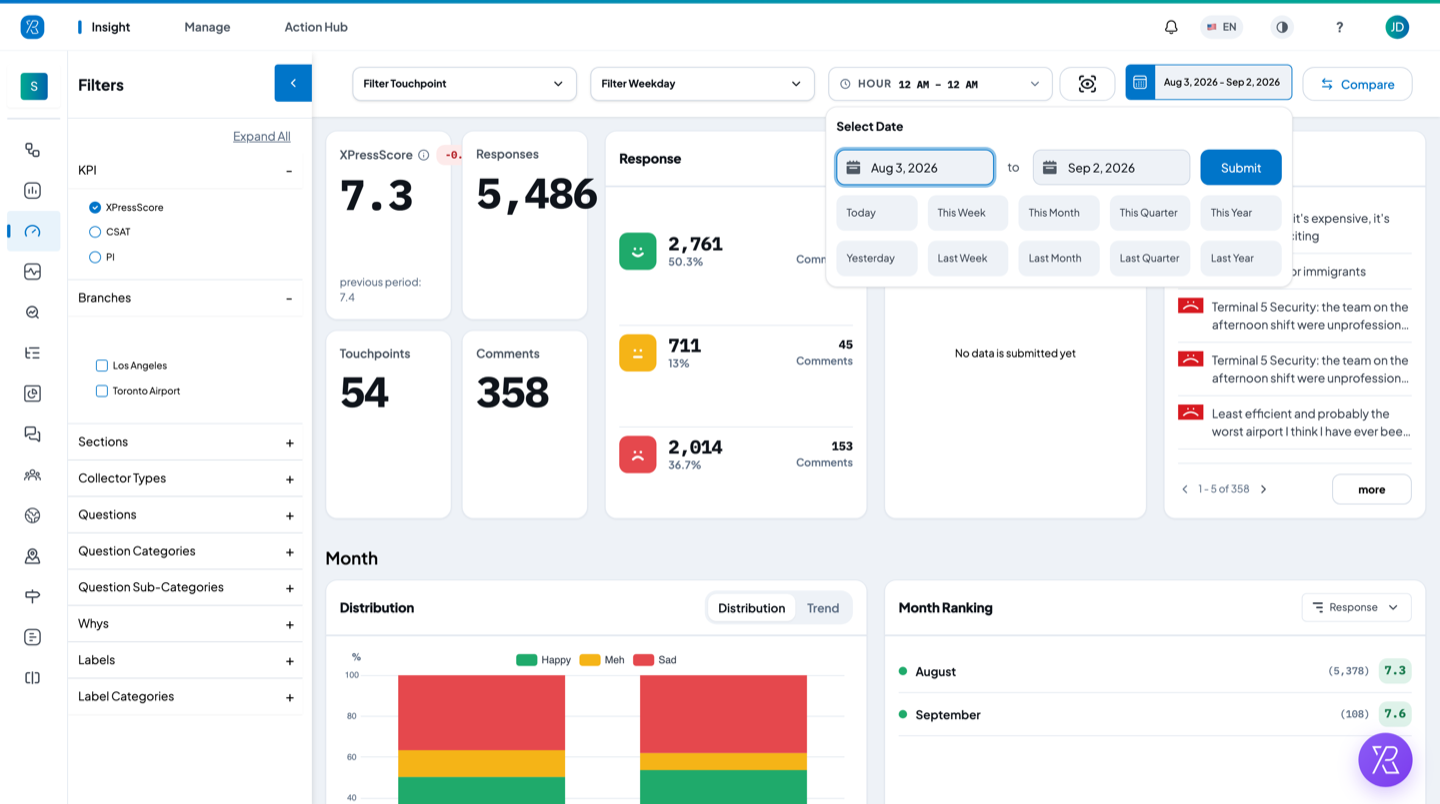Open the floating assistant button at bottom right
The width and height of the screenshot is (1440, 804).
click(1385, 760)
